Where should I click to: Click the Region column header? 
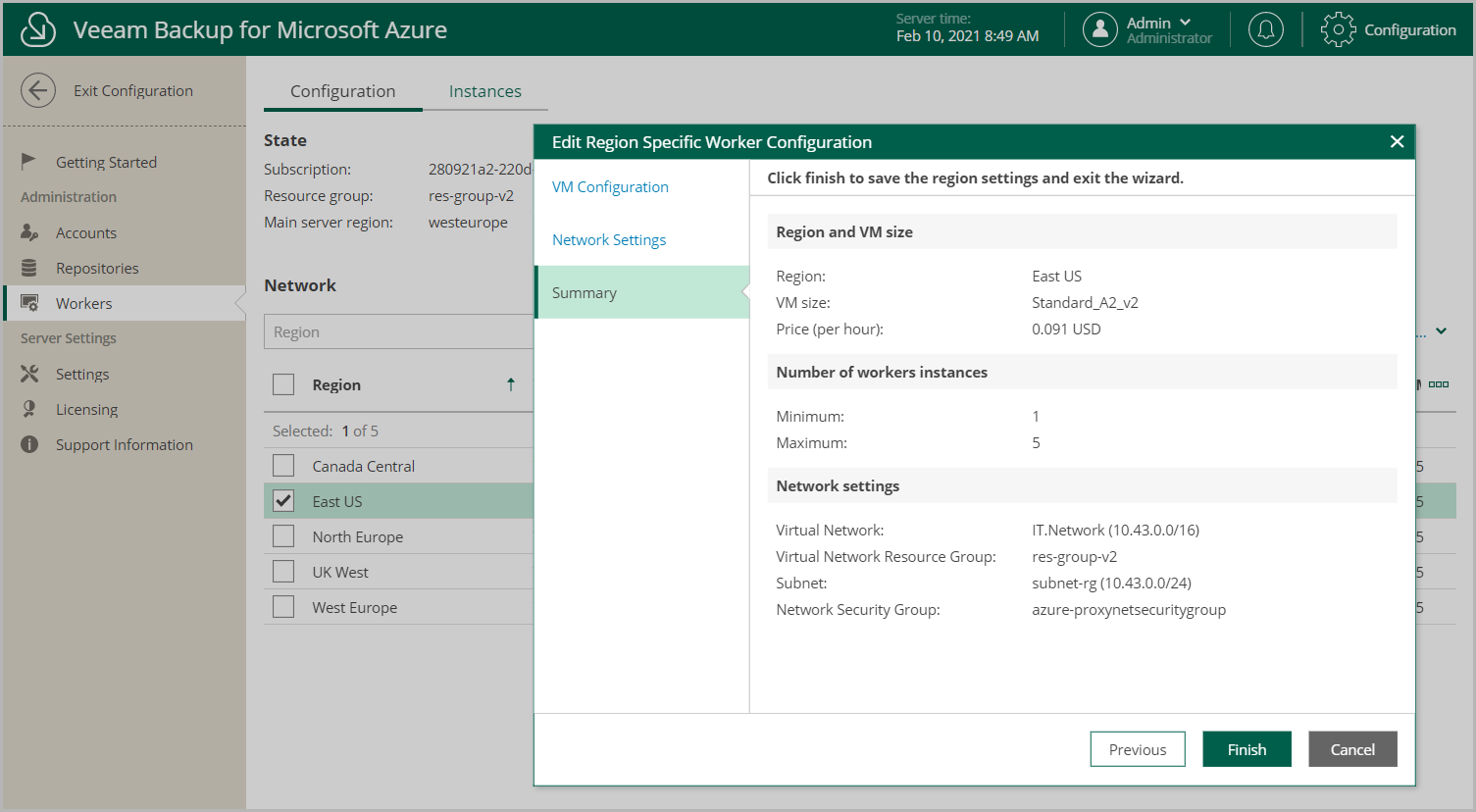(x=336, y=384)
